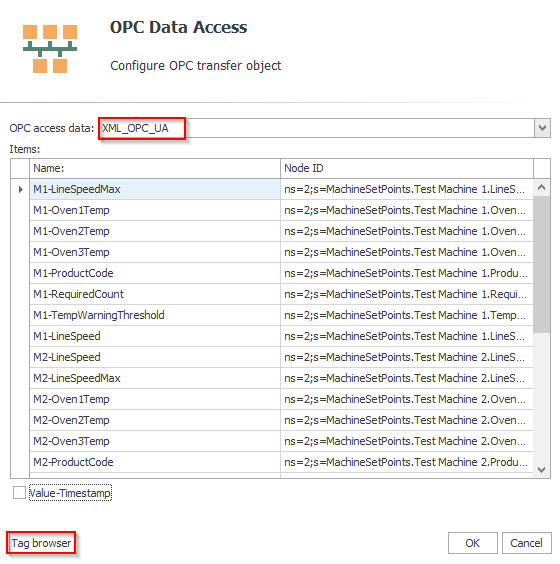Select the M1-RequiredCount name cell

(x=155, y=294)
